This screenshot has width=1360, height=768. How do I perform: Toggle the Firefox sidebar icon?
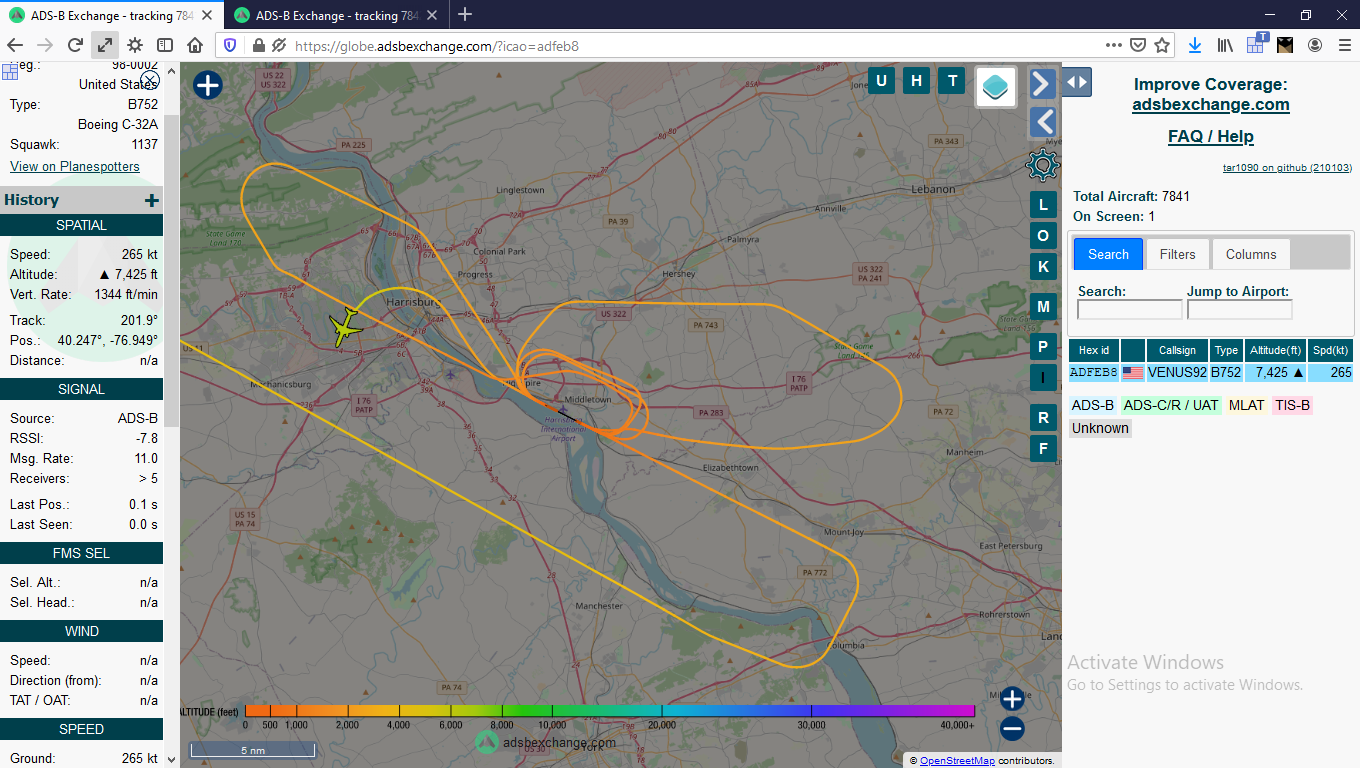(165, 45)
